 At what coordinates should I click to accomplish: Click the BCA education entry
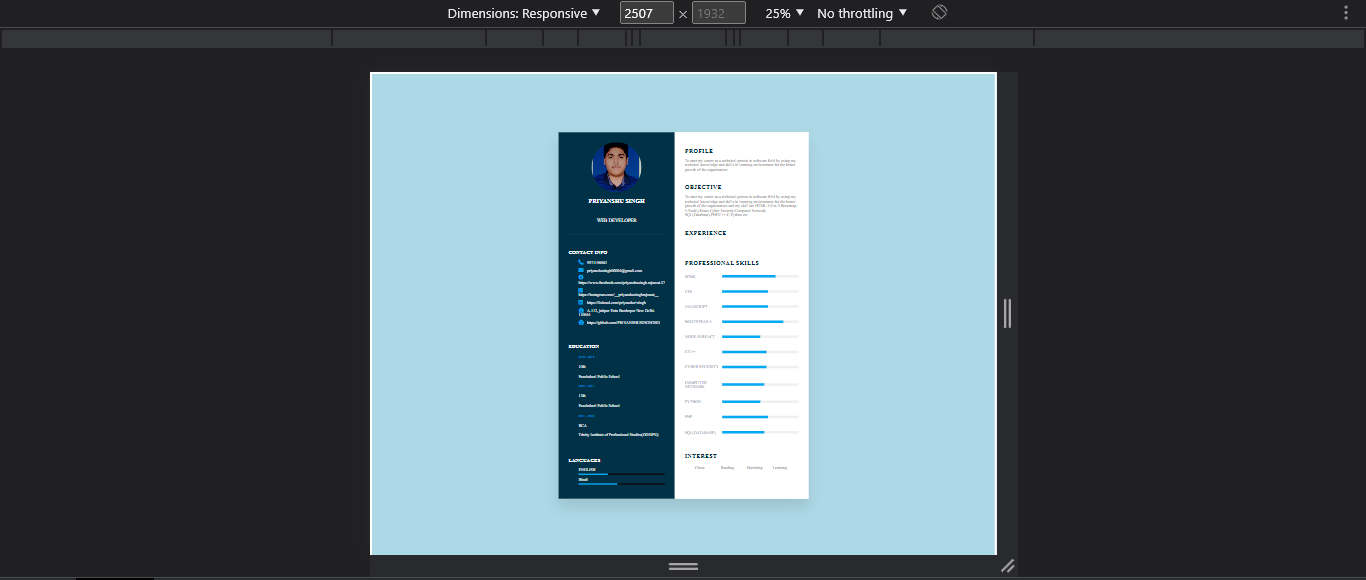tap(582, 425)
